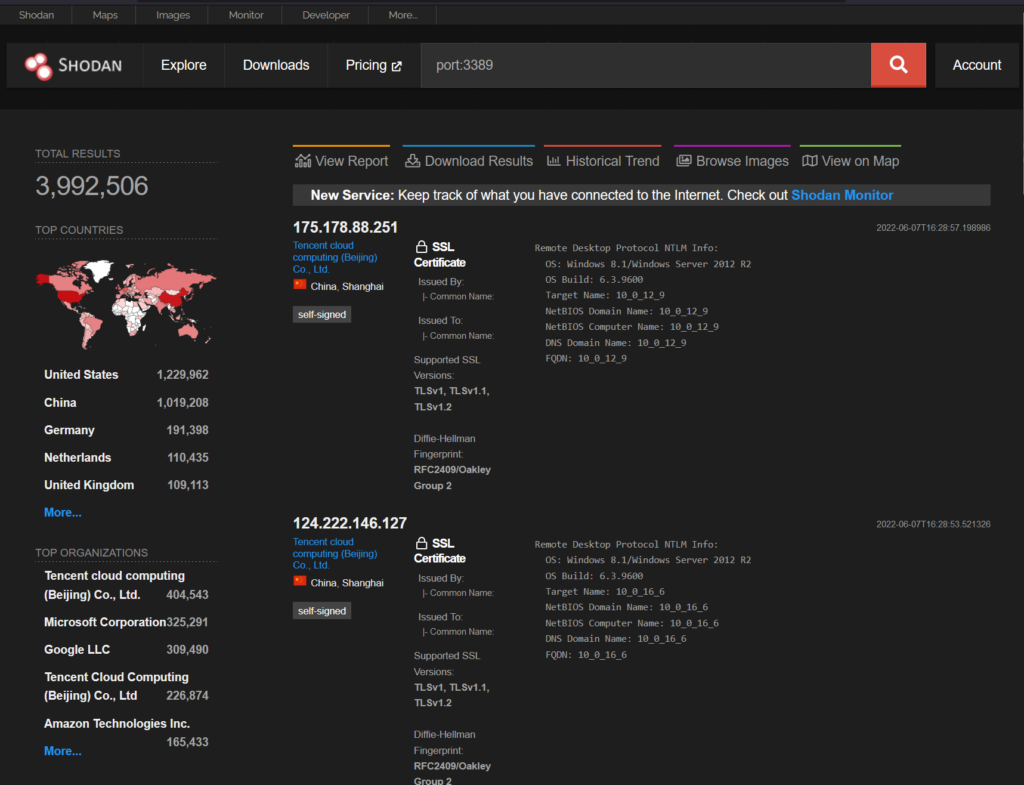The width and height of the screenshot is (1024, 785).
Task: Open the Images top bar item
Action: pos(173,14)
